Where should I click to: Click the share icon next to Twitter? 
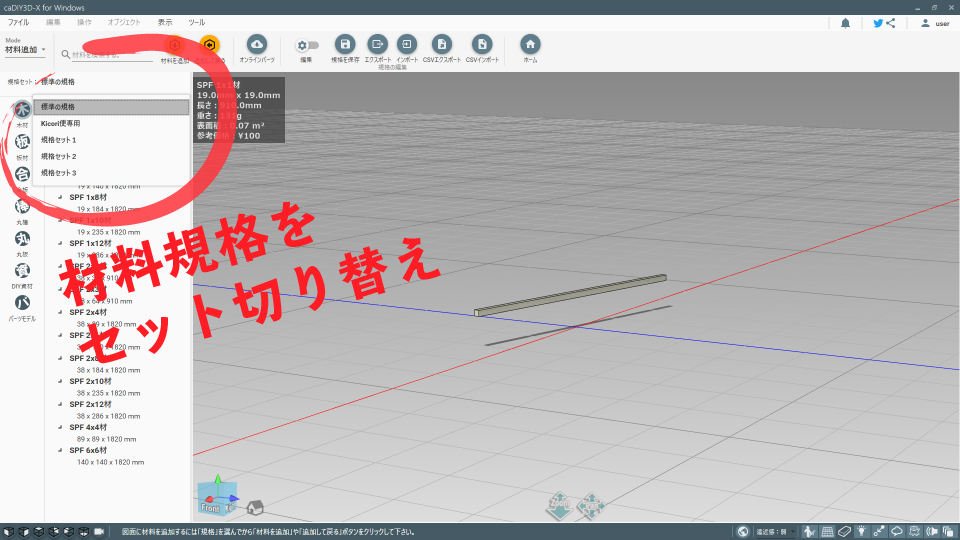pyautogui.click(x=891, y=23)
